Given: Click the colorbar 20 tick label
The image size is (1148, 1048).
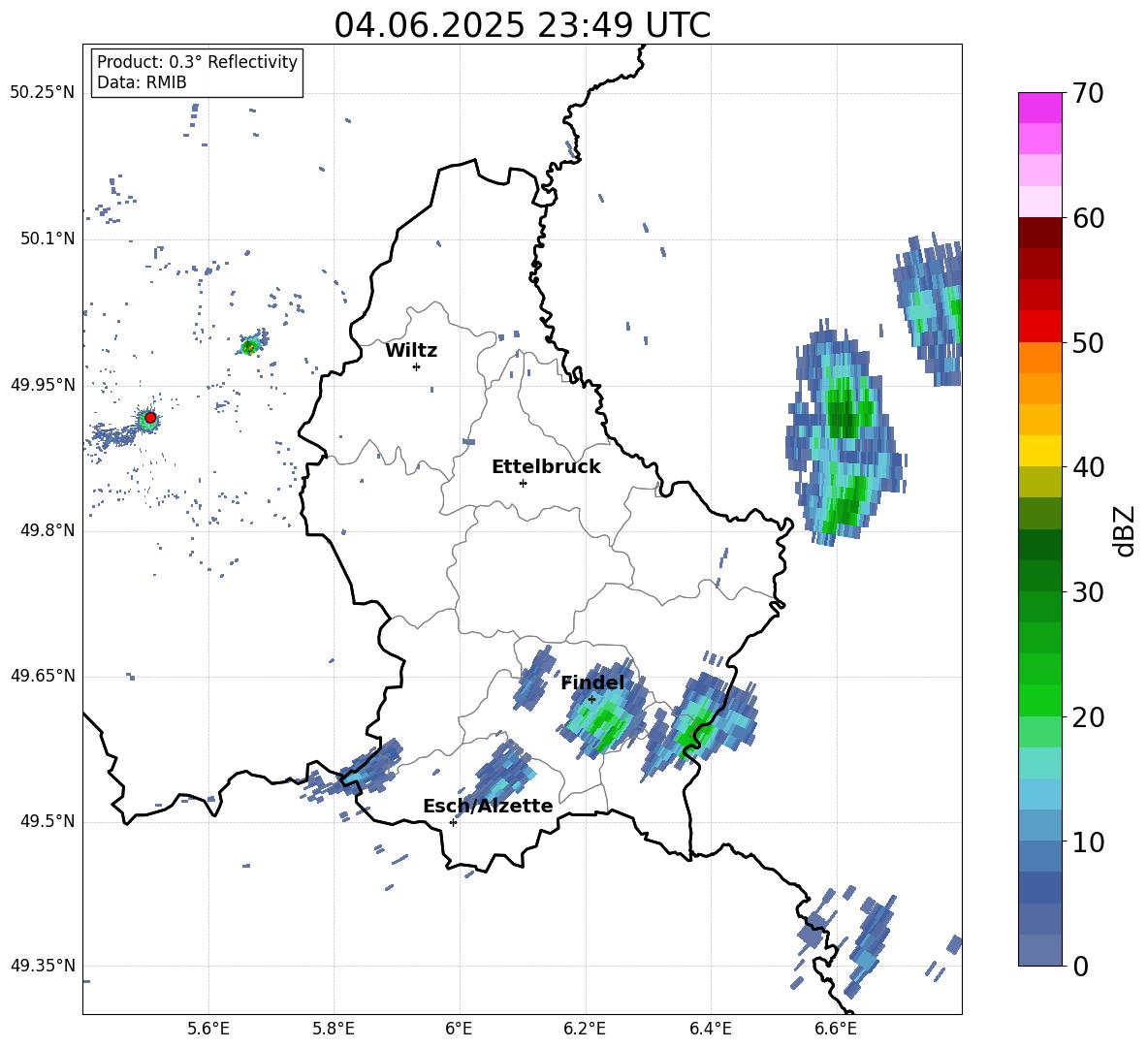Looking at the screenshot, I should point(1088,717).
